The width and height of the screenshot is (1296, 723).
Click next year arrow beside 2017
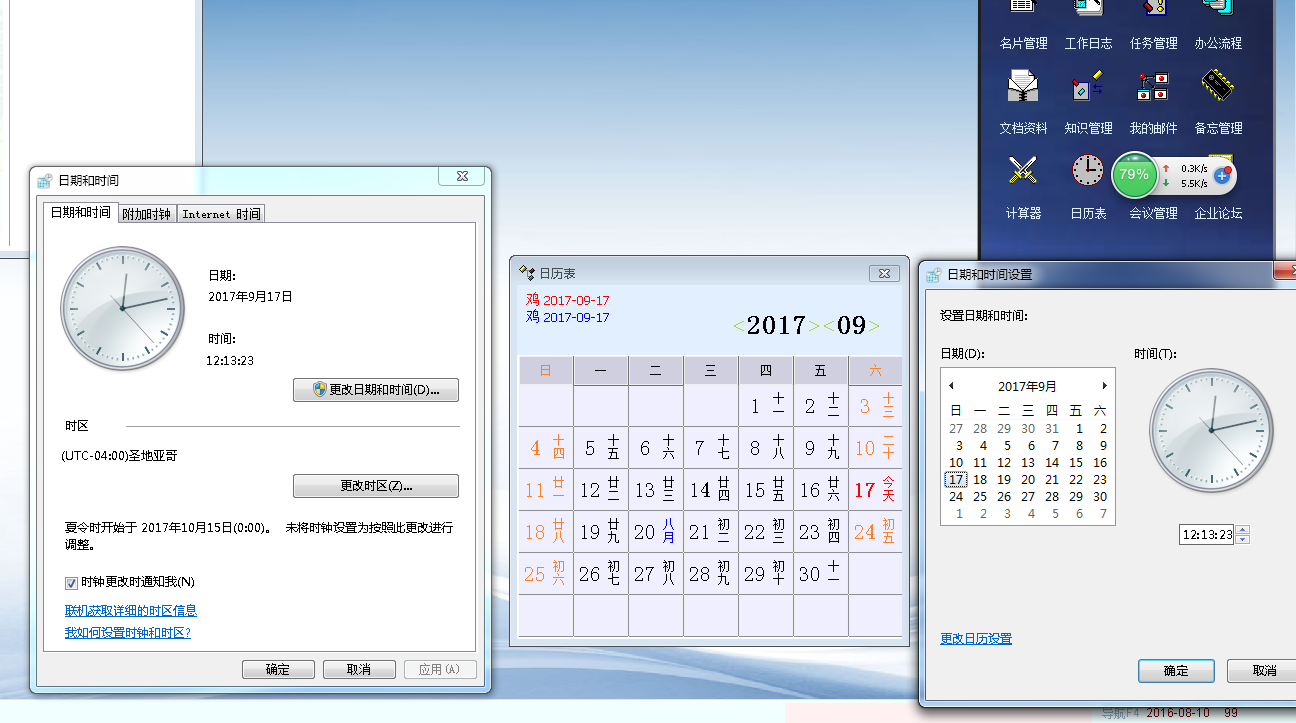[x=814, y=326]
